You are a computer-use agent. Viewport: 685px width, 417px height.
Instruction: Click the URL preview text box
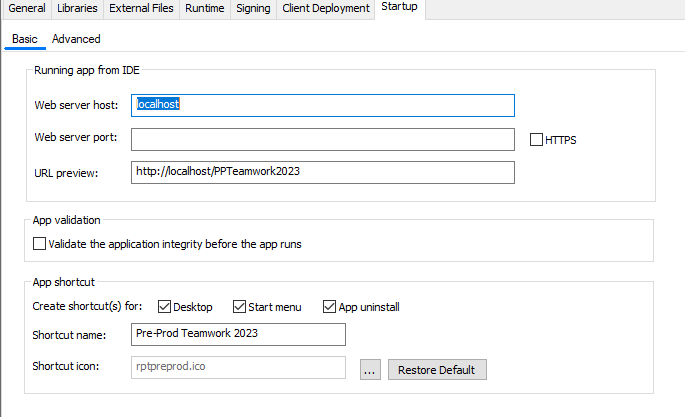[322, 172]
